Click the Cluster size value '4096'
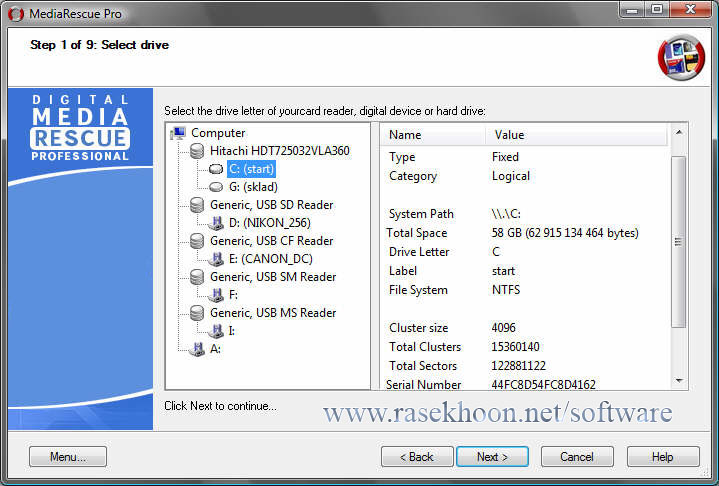 (503, 328)
